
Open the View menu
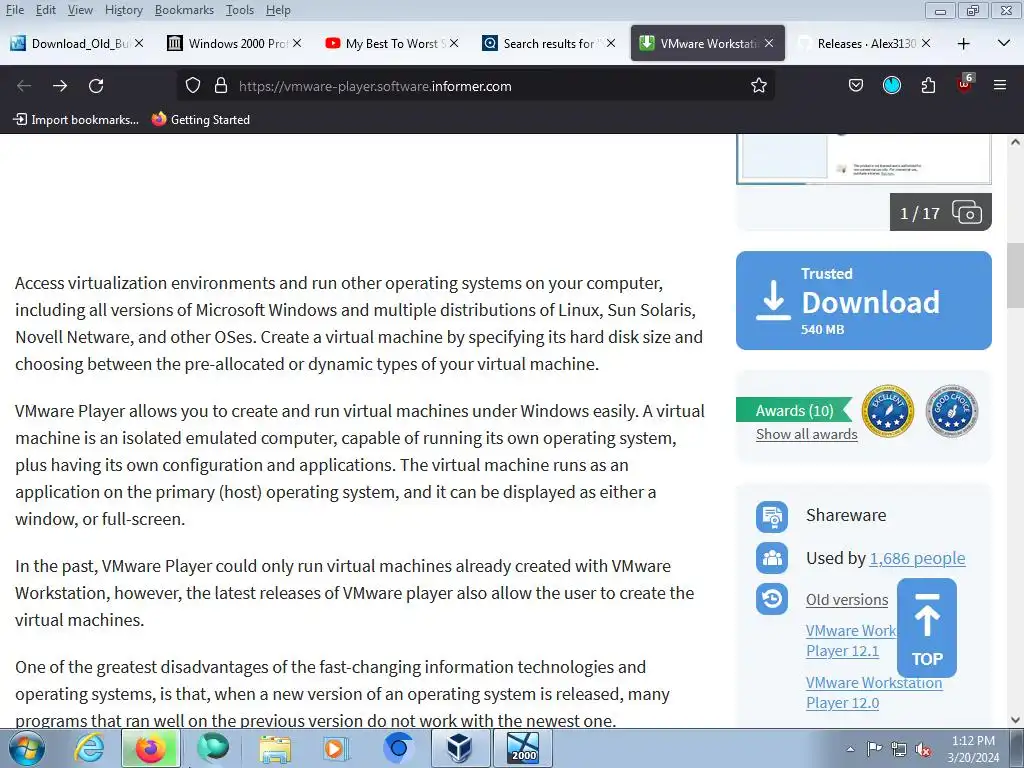pos(80,10)
